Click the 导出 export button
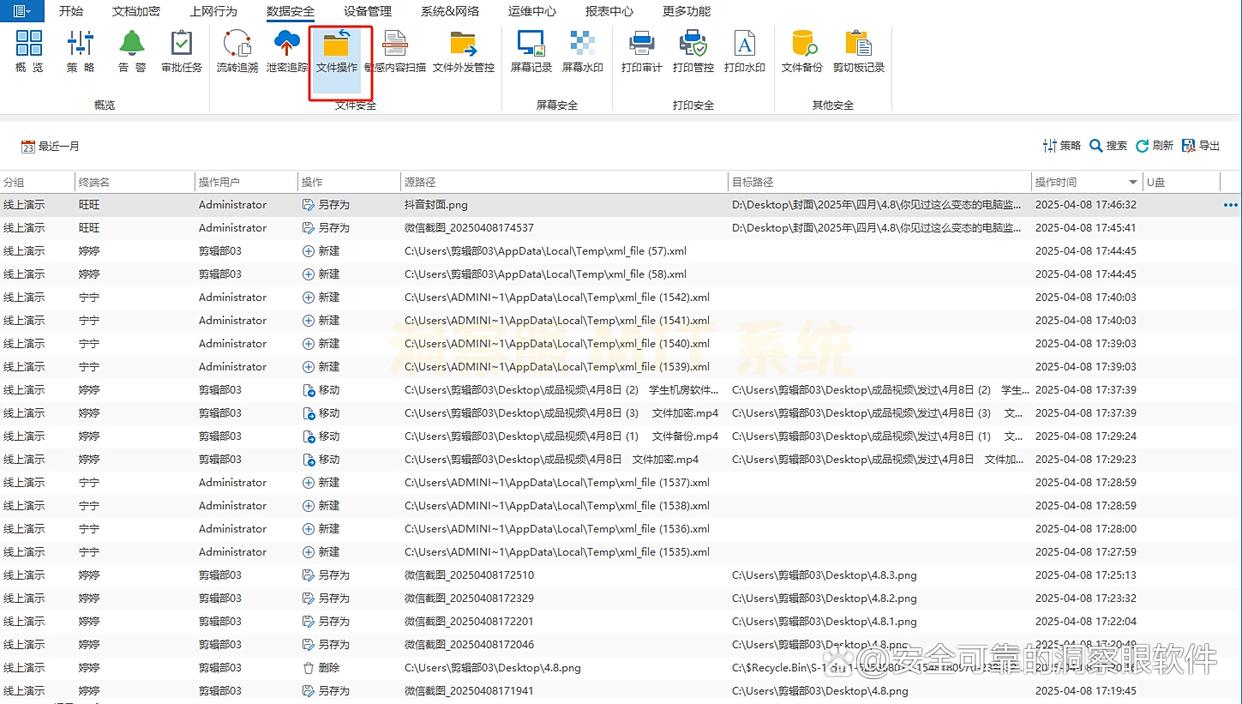Image resolution: width=1242 pixels, height=704 pixels. coord(1201,146)
